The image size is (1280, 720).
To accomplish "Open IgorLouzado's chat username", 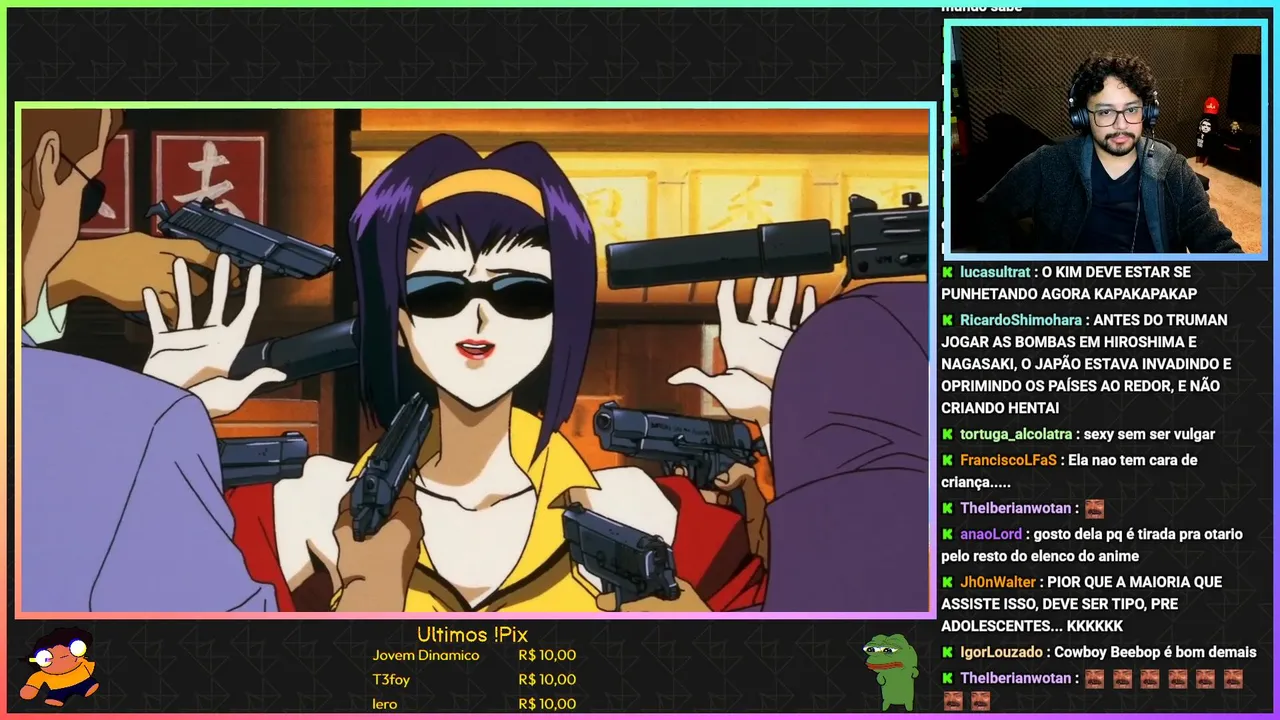I will pyautogui.click(x=1003, y=652).
